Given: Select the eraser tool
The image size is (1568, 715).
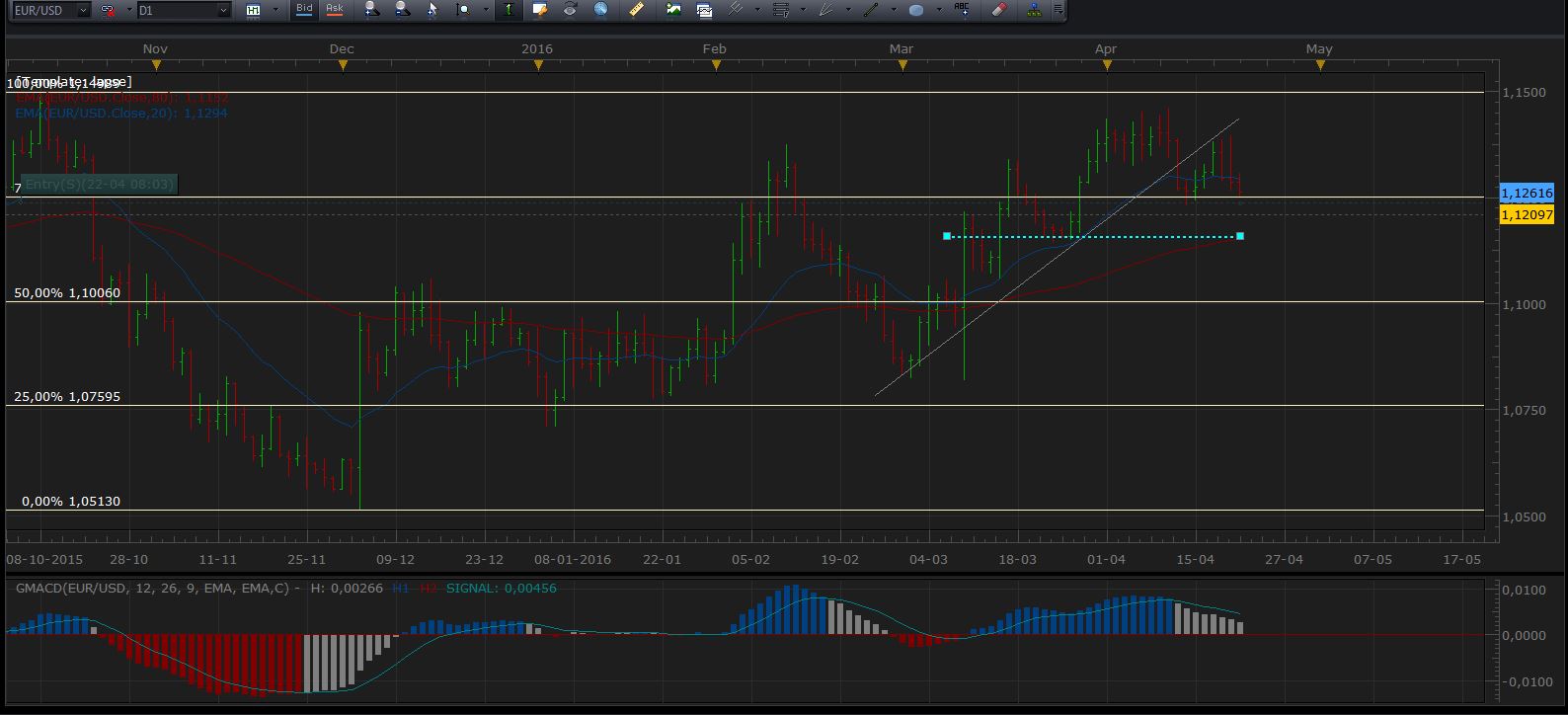Looking at the screenshot, I should (999, 10).
